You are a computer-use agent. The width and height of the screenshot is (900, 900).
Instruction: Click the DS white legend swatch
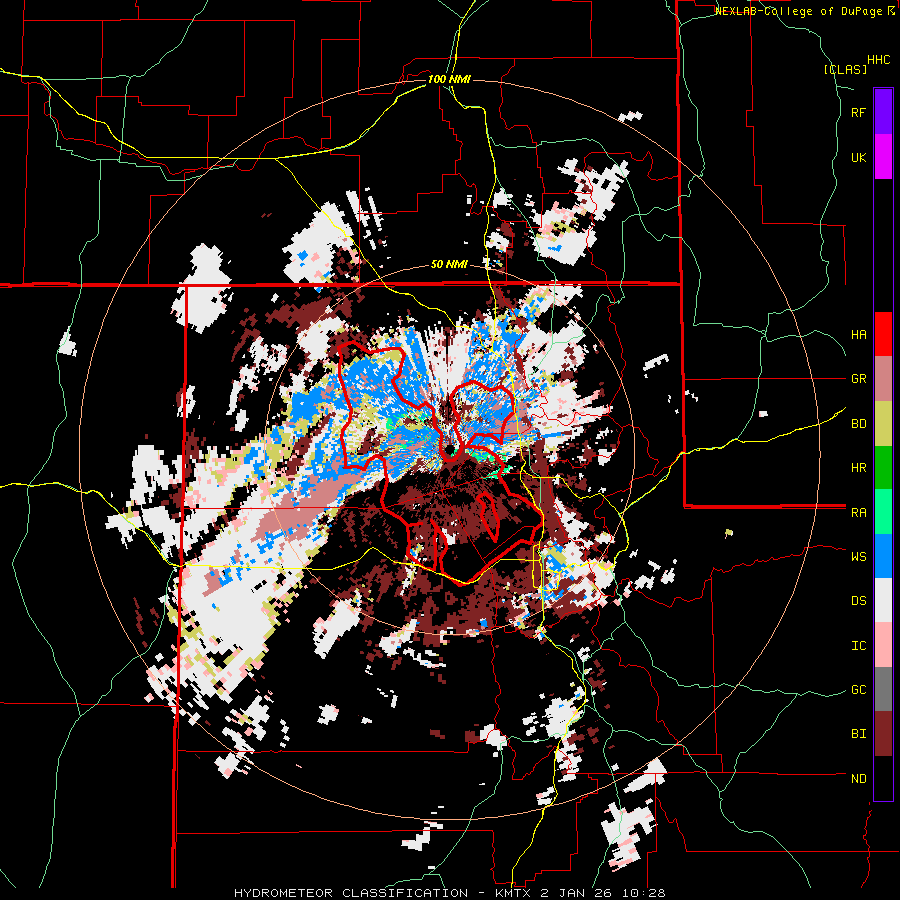pyautogui.click(x=883, y=600)
